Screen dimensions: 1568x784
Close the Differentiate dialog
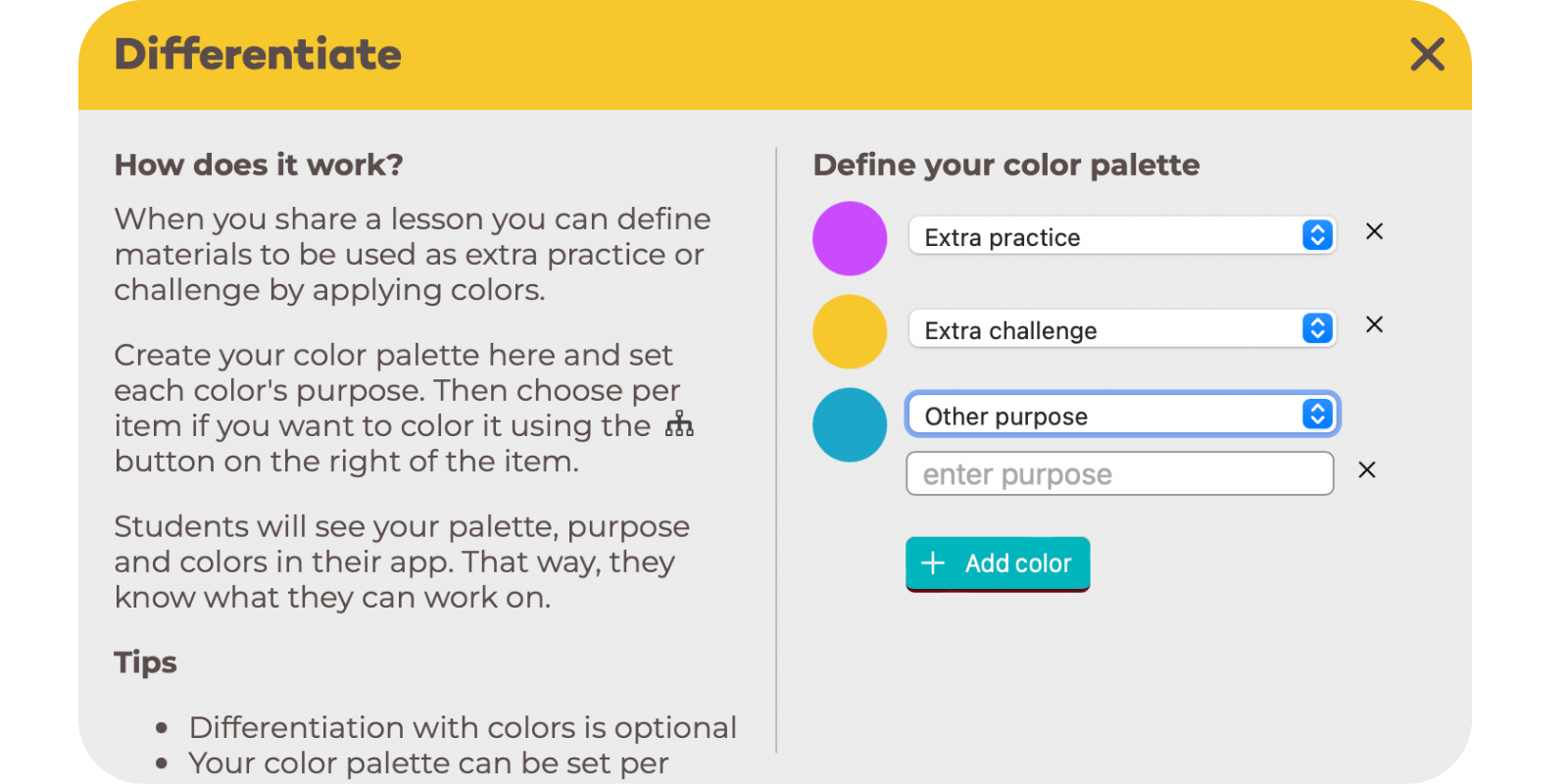[1427, 54]
